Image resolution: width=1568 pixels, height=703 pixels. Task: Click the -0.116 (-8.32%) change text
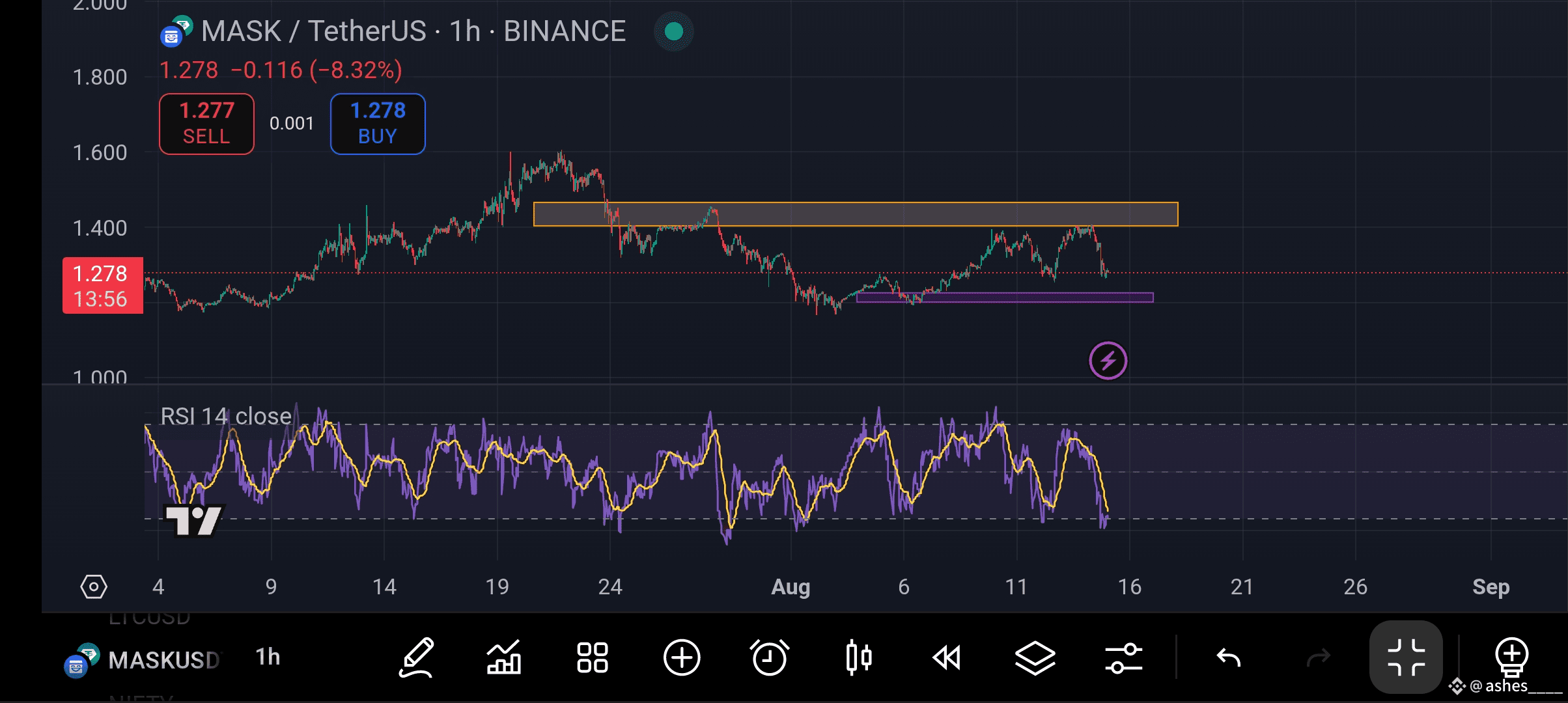coord(316,70)
